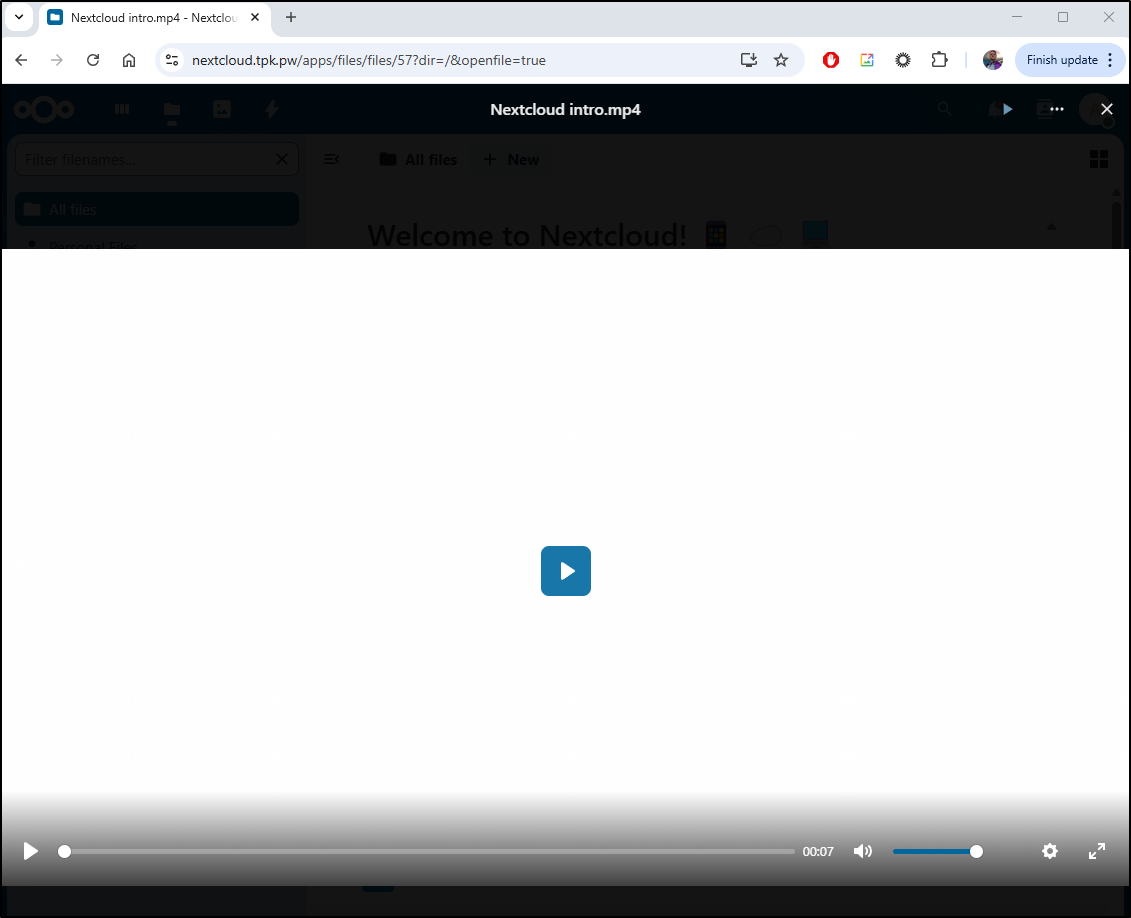Click the Finish update button
Viewport: 1131px width, 918px height.
point(1062,60)
